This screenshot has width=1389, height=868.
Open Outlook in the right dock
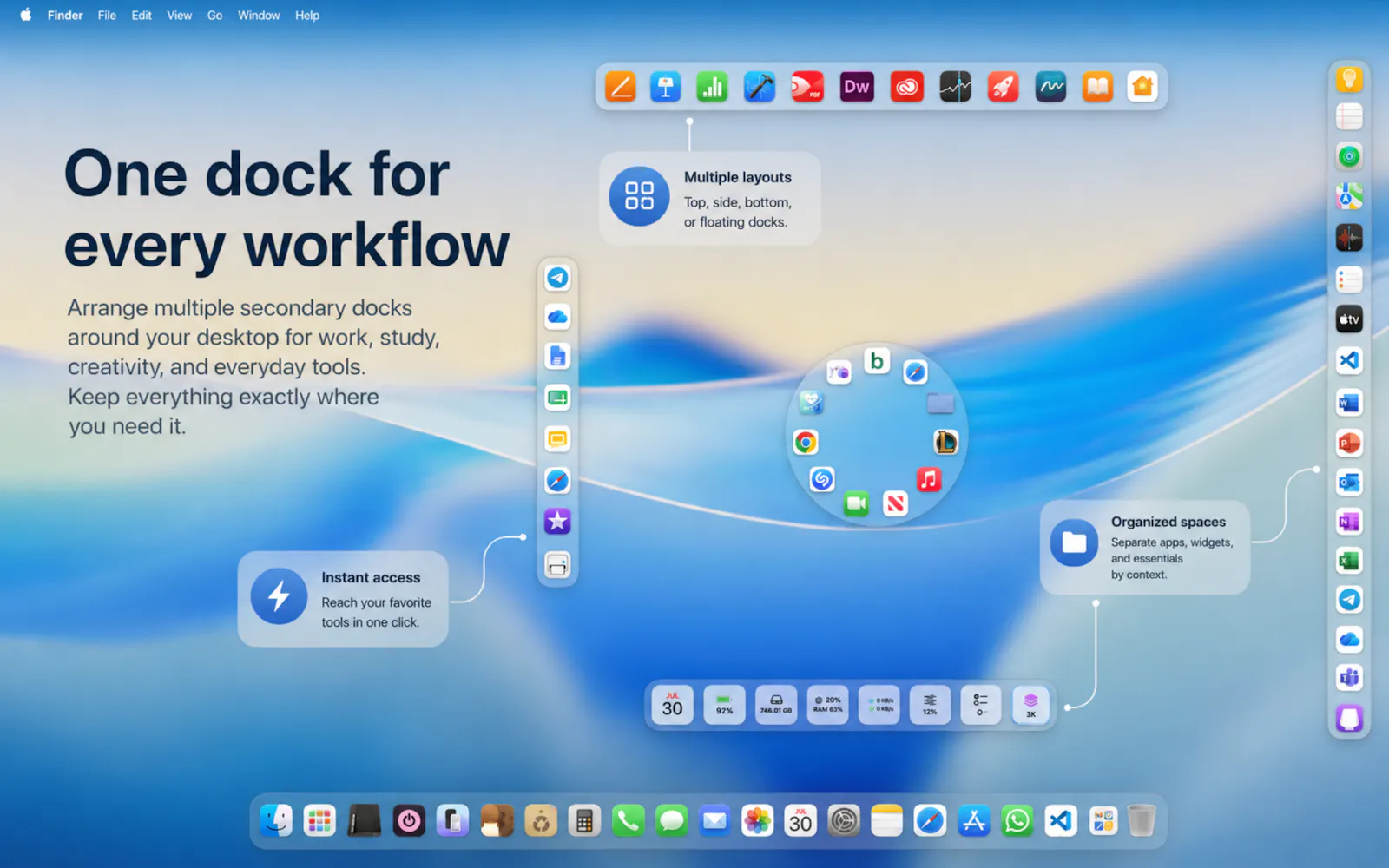tap(1349, 482)
